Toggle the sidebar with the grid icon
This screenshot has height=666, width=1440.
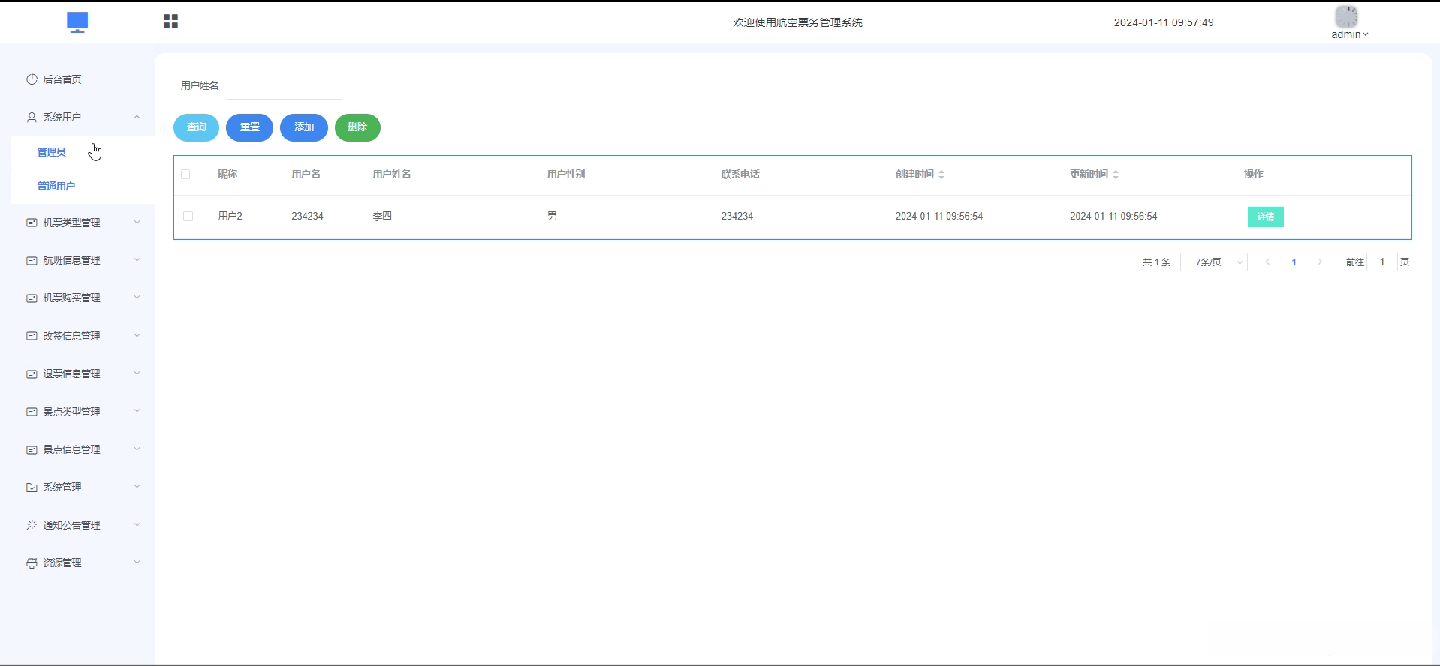171,21
